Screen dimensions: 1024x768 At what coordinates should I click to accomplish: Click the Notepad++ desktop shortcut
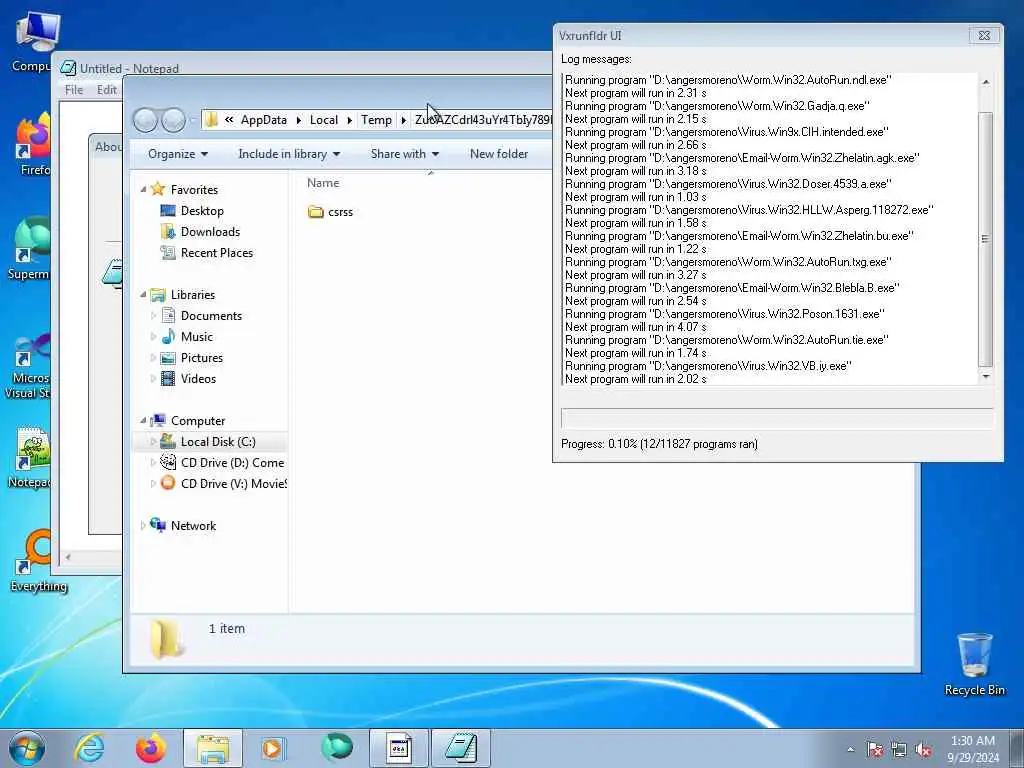[x=29, y=457]
